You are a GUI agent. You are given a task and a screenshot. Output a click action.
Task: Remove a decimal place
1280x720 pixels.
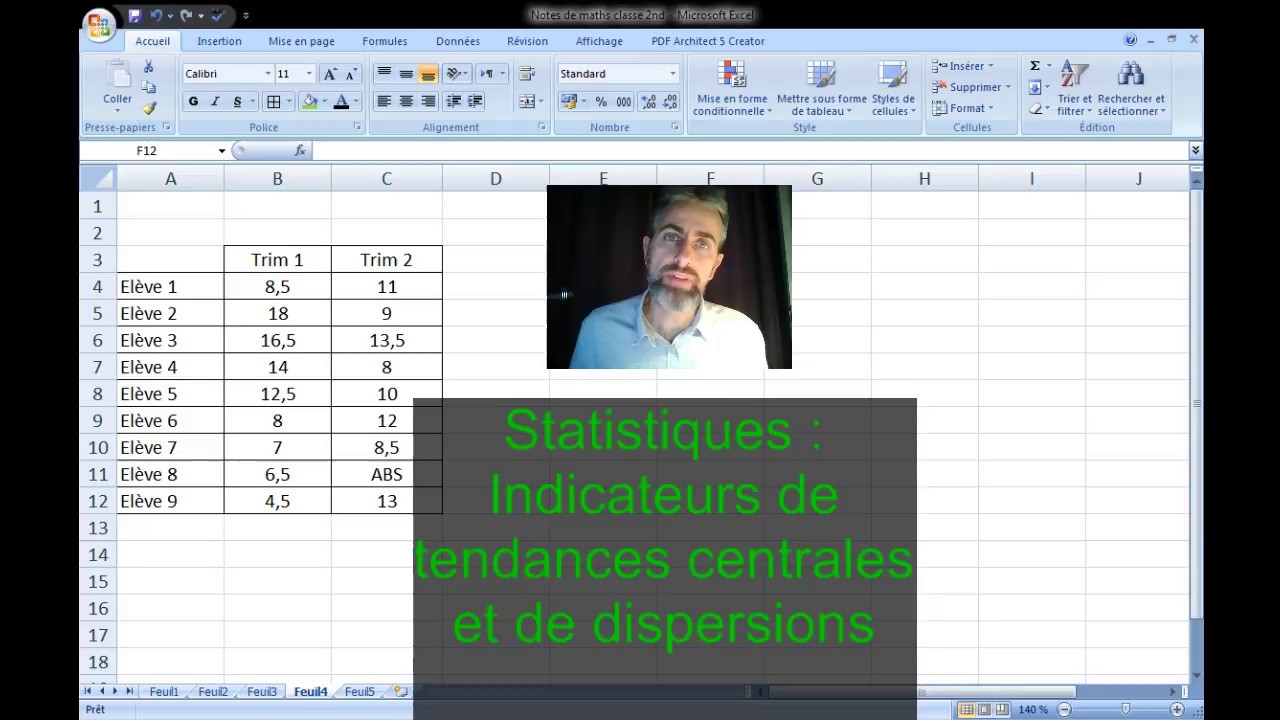669,102
